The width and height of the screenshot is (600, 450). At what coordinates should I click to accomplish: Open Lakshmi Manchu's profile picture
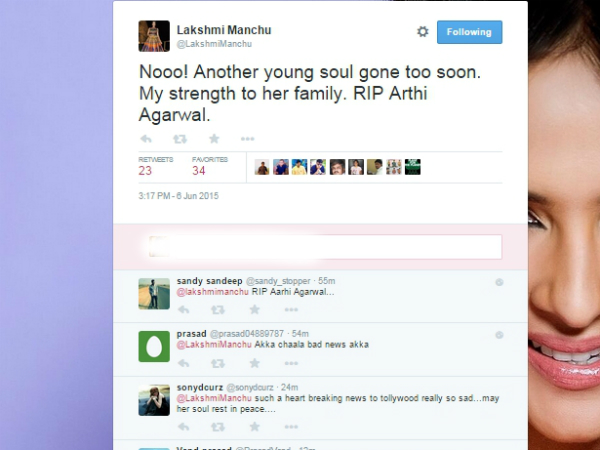(x=154, y=36)
